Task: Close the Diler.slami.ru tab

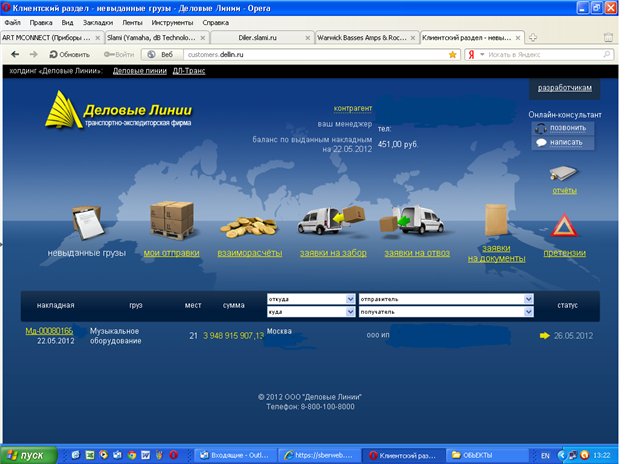Action: click(308, 38)
